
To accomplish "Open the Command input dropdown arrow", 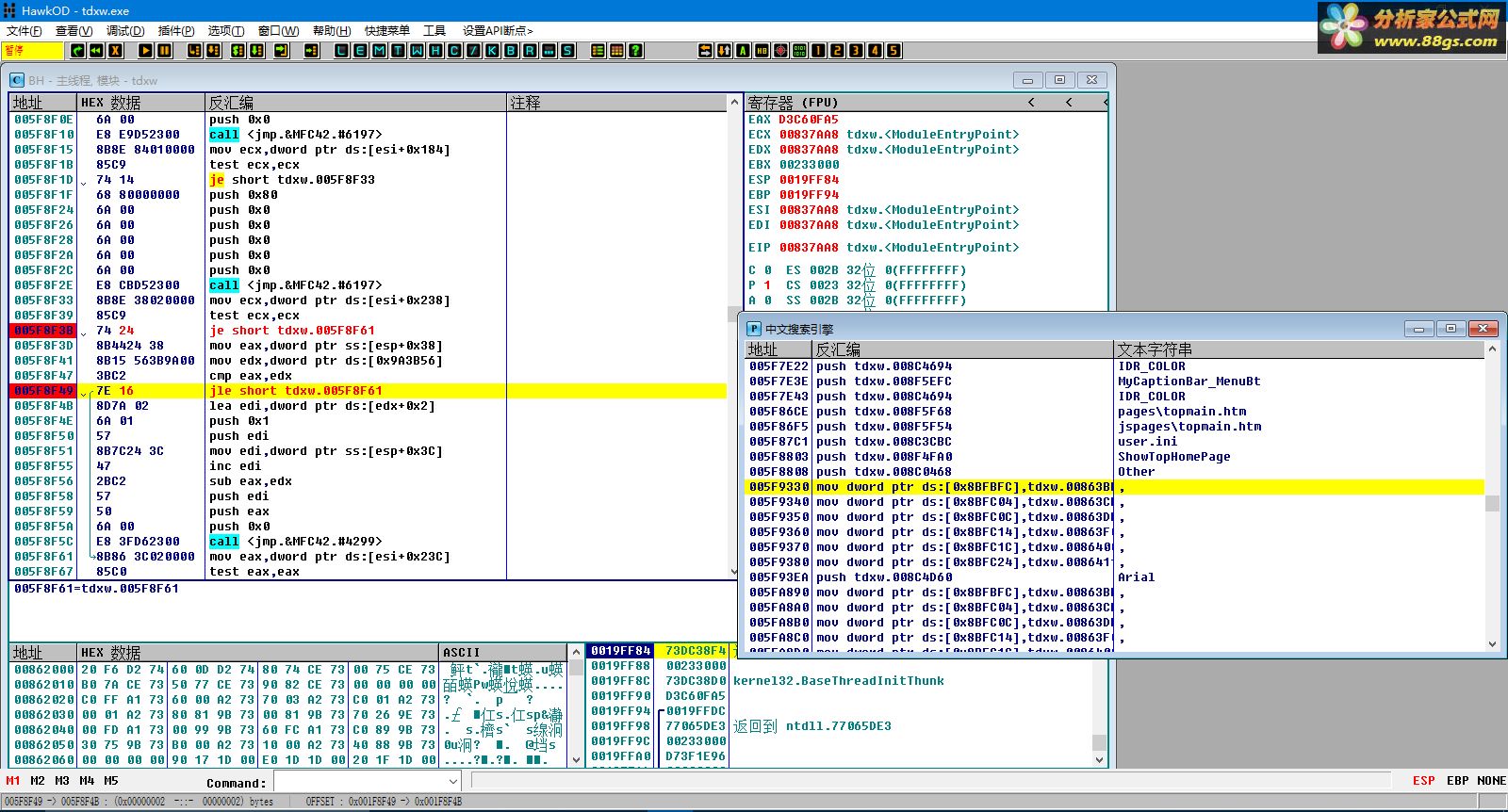I will (453, 782).
